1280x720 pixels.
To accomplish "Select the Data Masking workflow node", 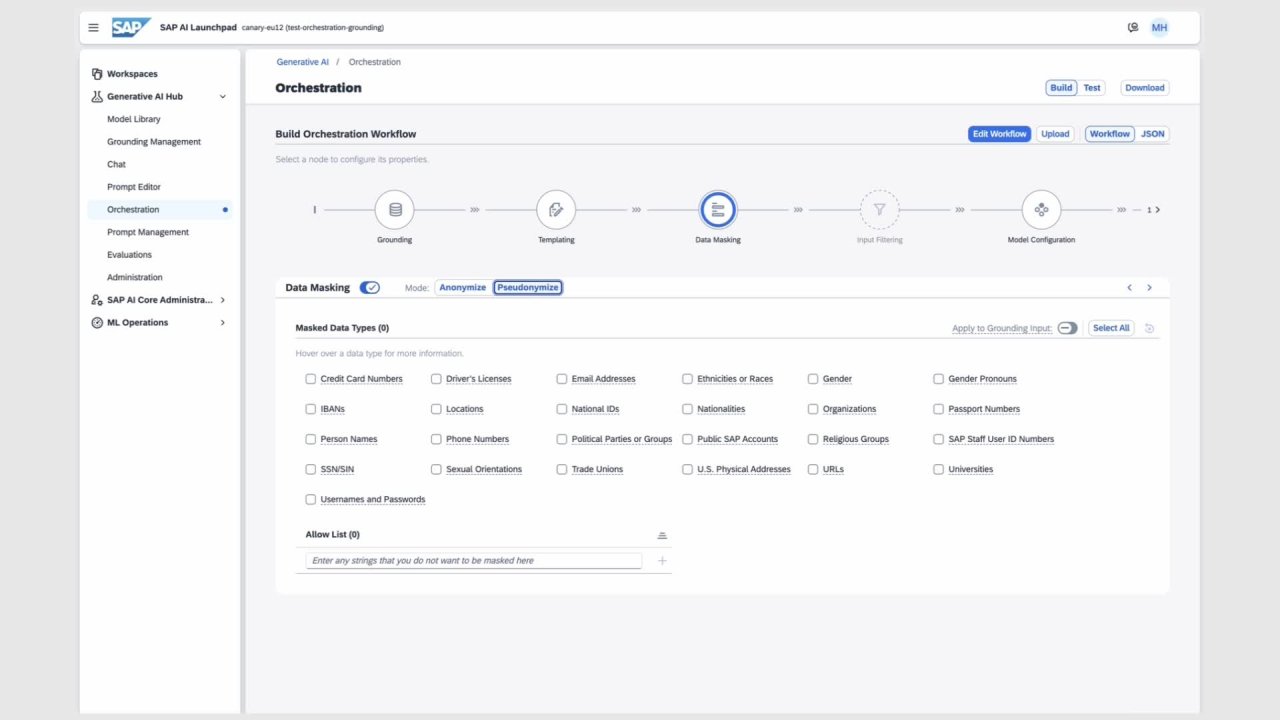I will pyautogui.click(x=718, y=210).
